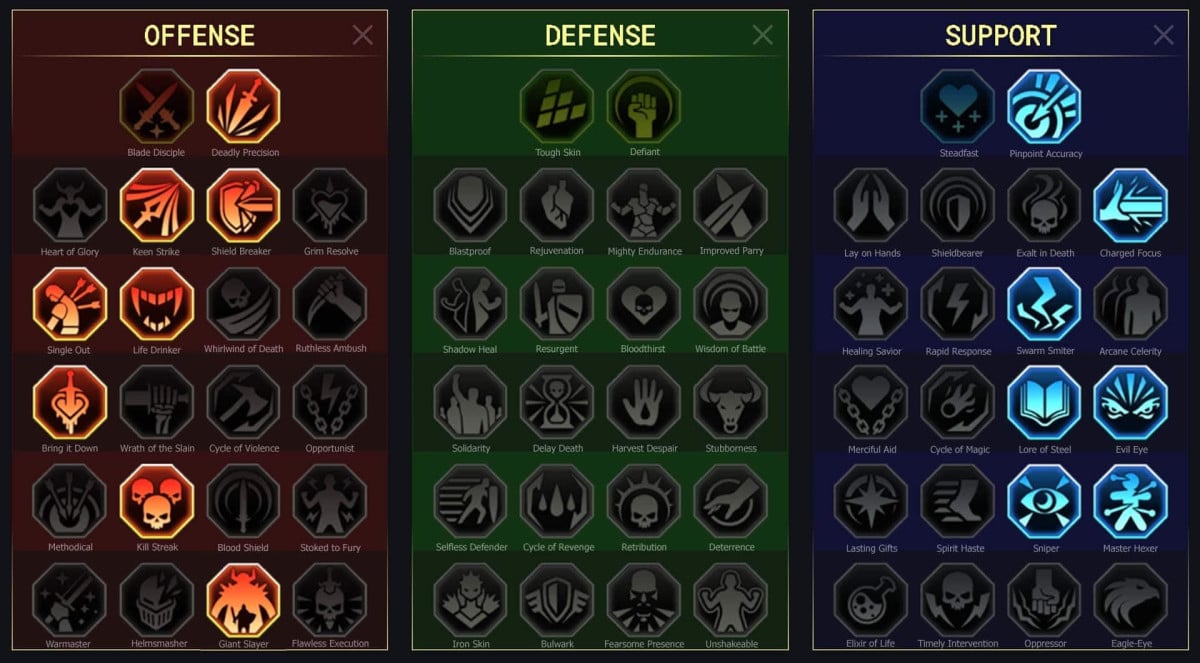The image size is (1200, 663).
Task: Click the Giant Slayer mastery icon
Action: [244, 600]
